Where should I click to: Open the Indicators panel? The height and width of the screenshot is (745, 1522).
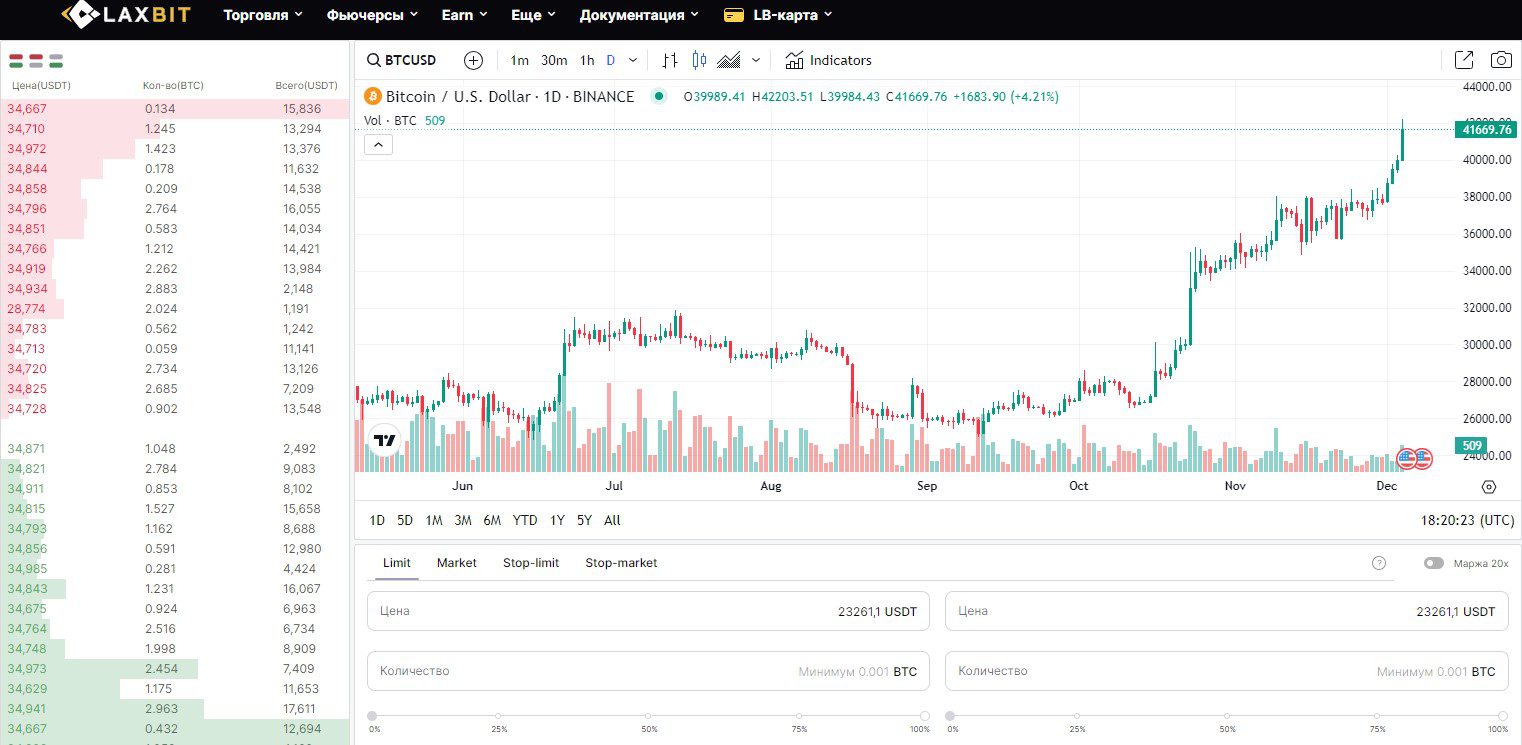click(x=829, y=60)
